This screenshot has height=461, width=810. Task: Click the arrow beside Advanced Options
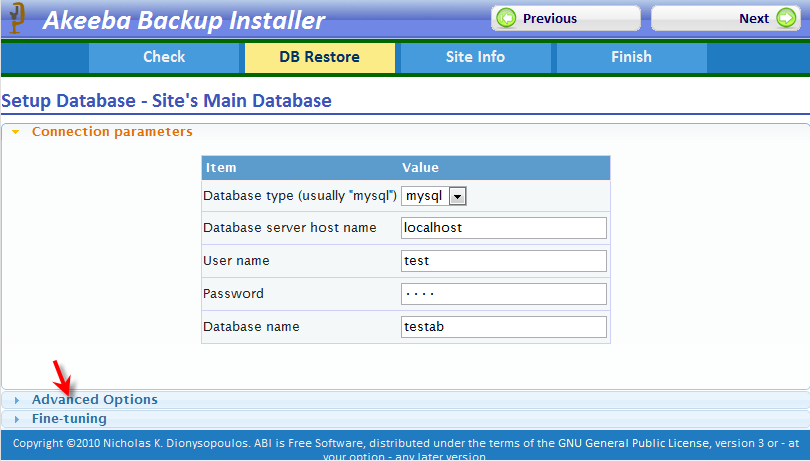click(x=17, y=400)
